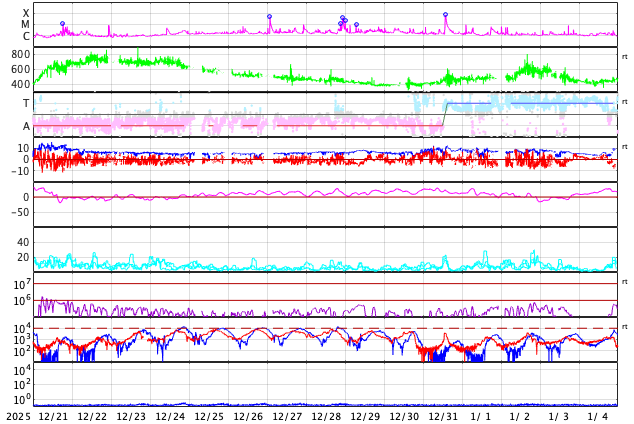Click the flare marker circle near 12/26
Viewport: 634px width, 424px height.
coord(269,16)
